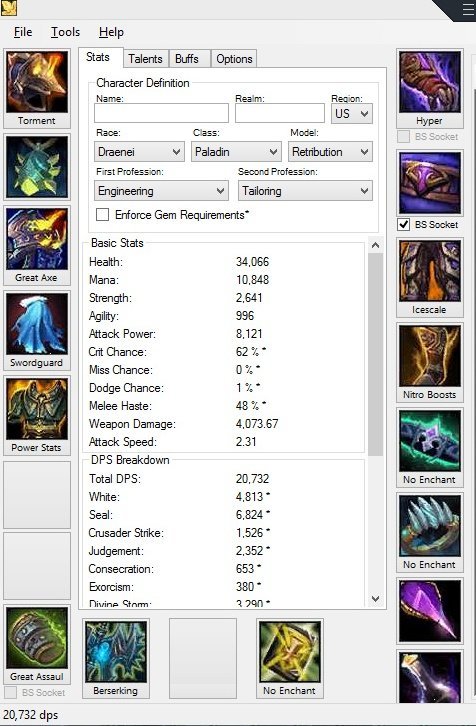Screen dimensions: 476x726
Task: Select the purple crystal shard trinket
Action: pos(430,611)
